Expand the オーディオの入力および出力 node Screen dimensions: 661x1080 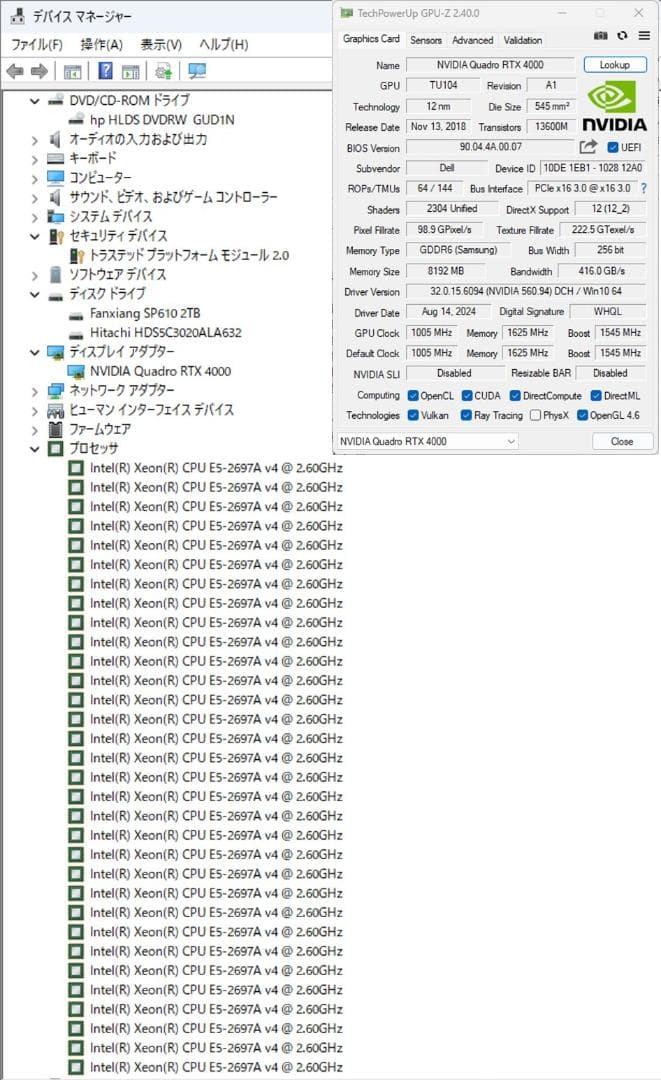[34, 140]
